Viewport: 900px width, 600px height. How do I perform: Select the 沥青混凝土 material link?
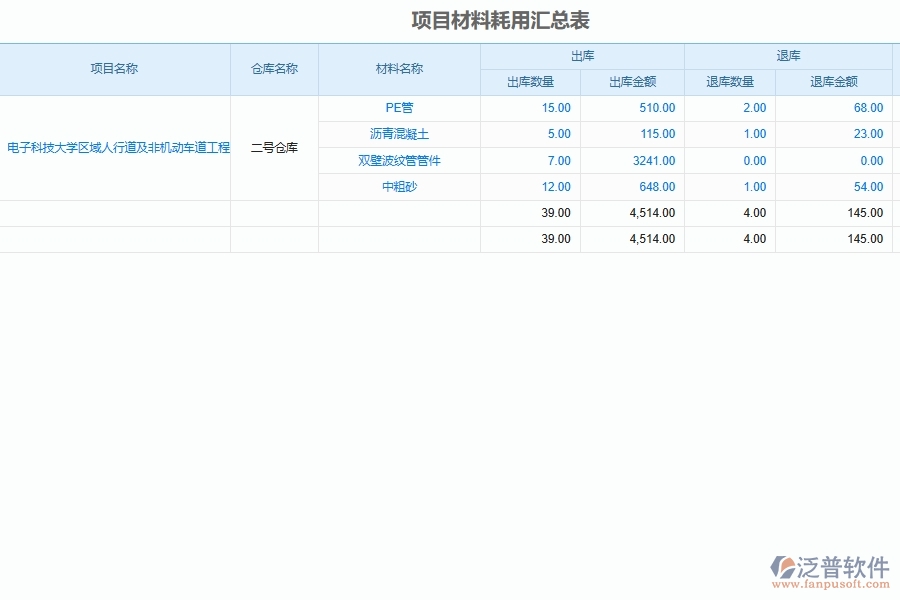(398, 134)
